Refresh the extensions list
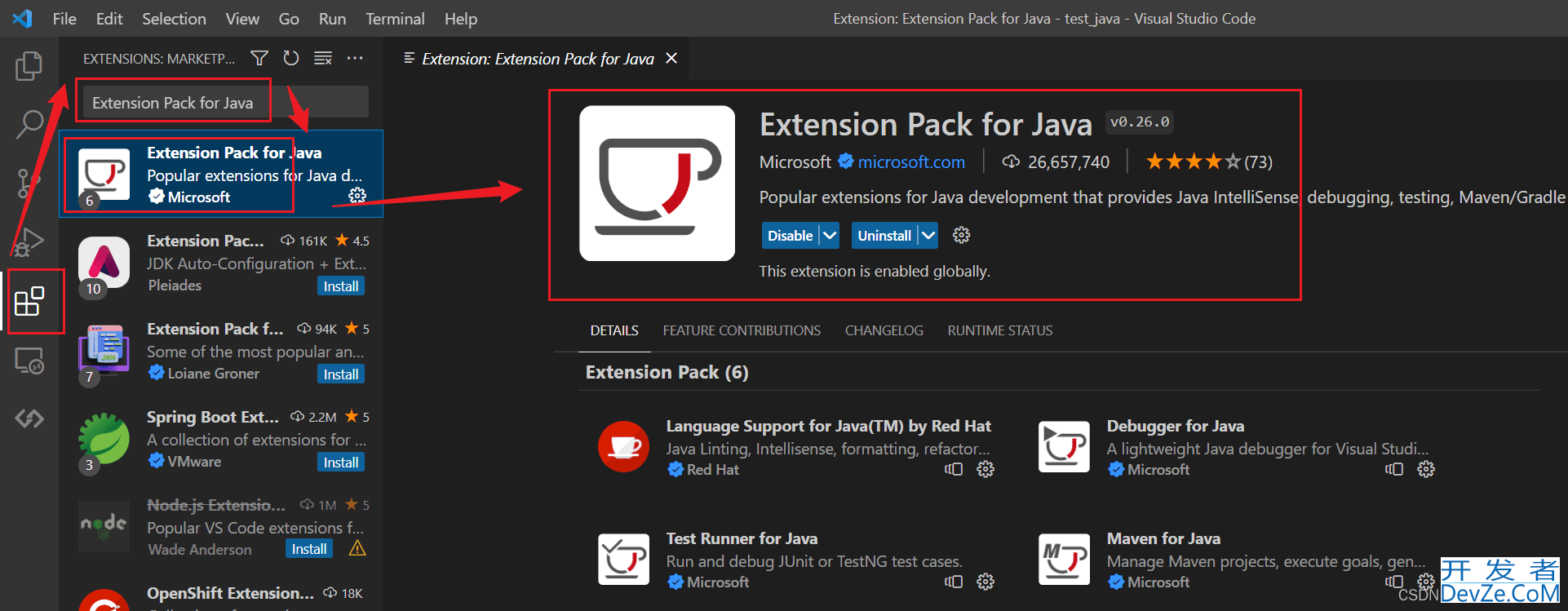 click(x=291, y=58)
